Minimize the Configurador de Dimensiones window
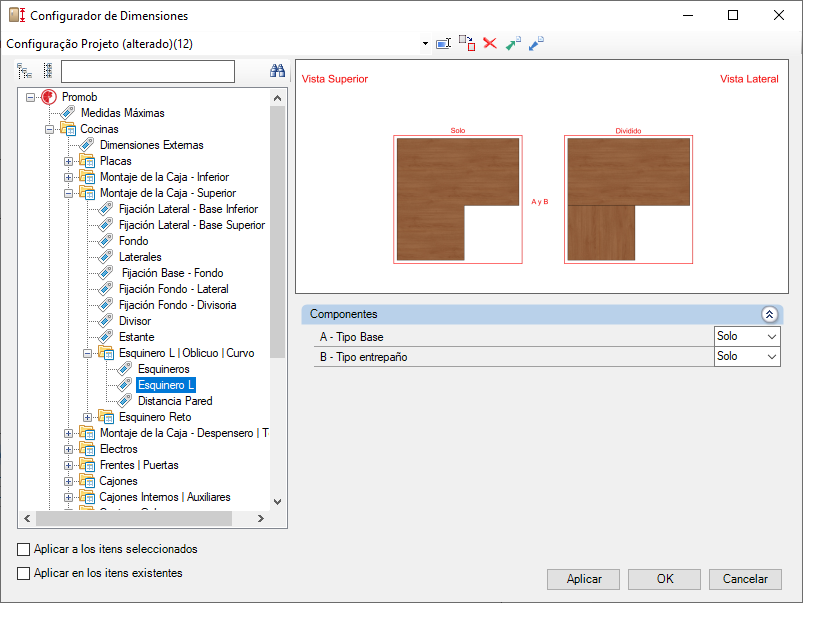 point(688,15)
